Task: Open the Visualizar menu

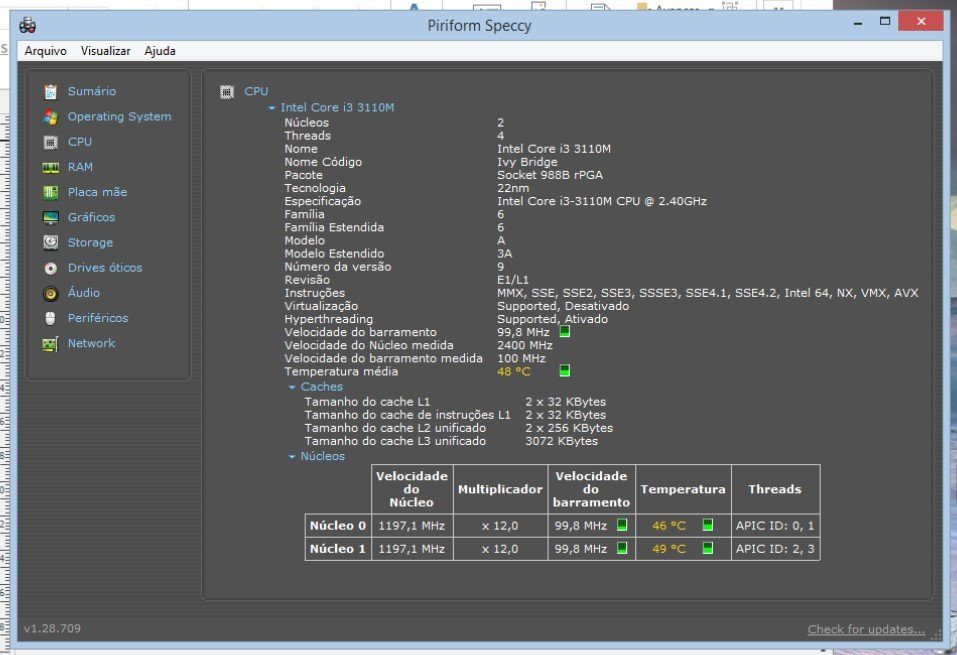Action: click(x=106, y=51)
